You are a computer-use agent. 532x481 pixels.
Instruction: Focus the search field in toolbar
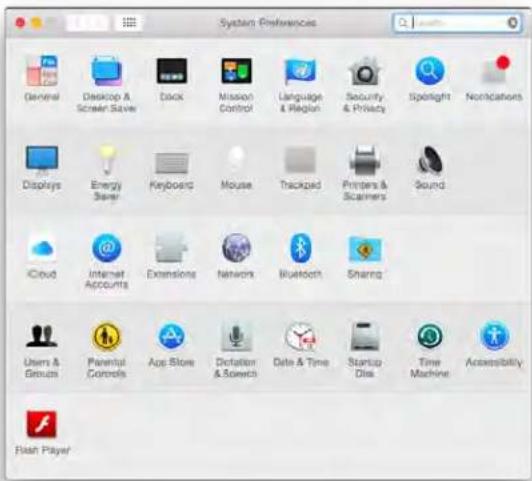[457, 23]
